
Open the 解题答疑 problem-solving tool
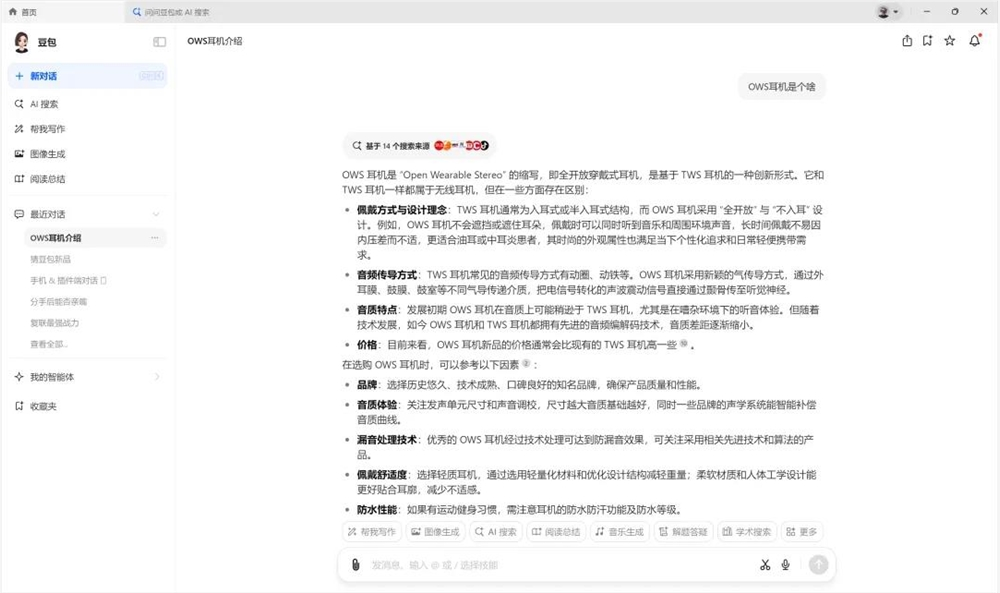684,531
